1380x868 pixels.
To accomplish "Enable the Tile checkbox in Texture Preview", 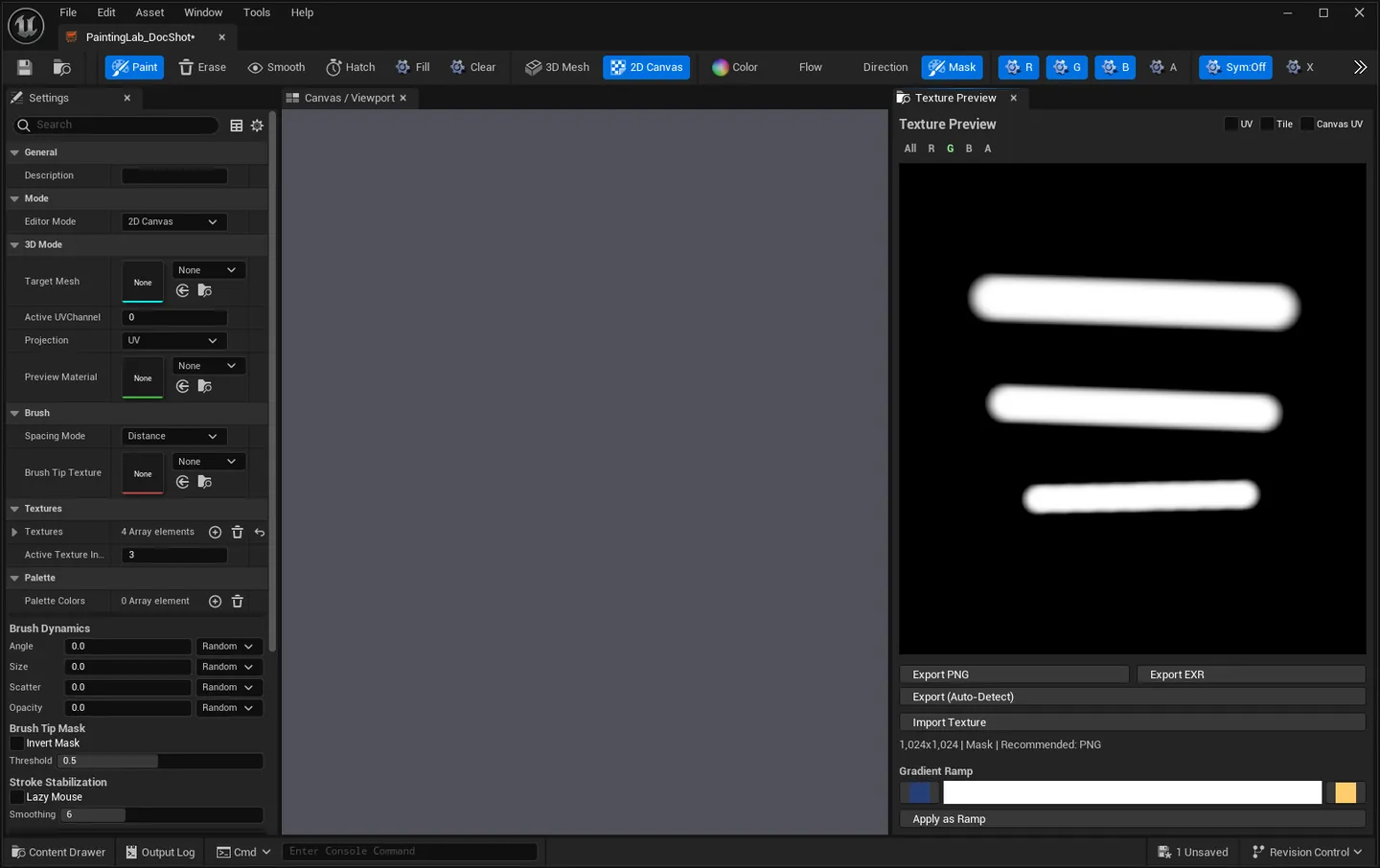I will coord(1267,124).
